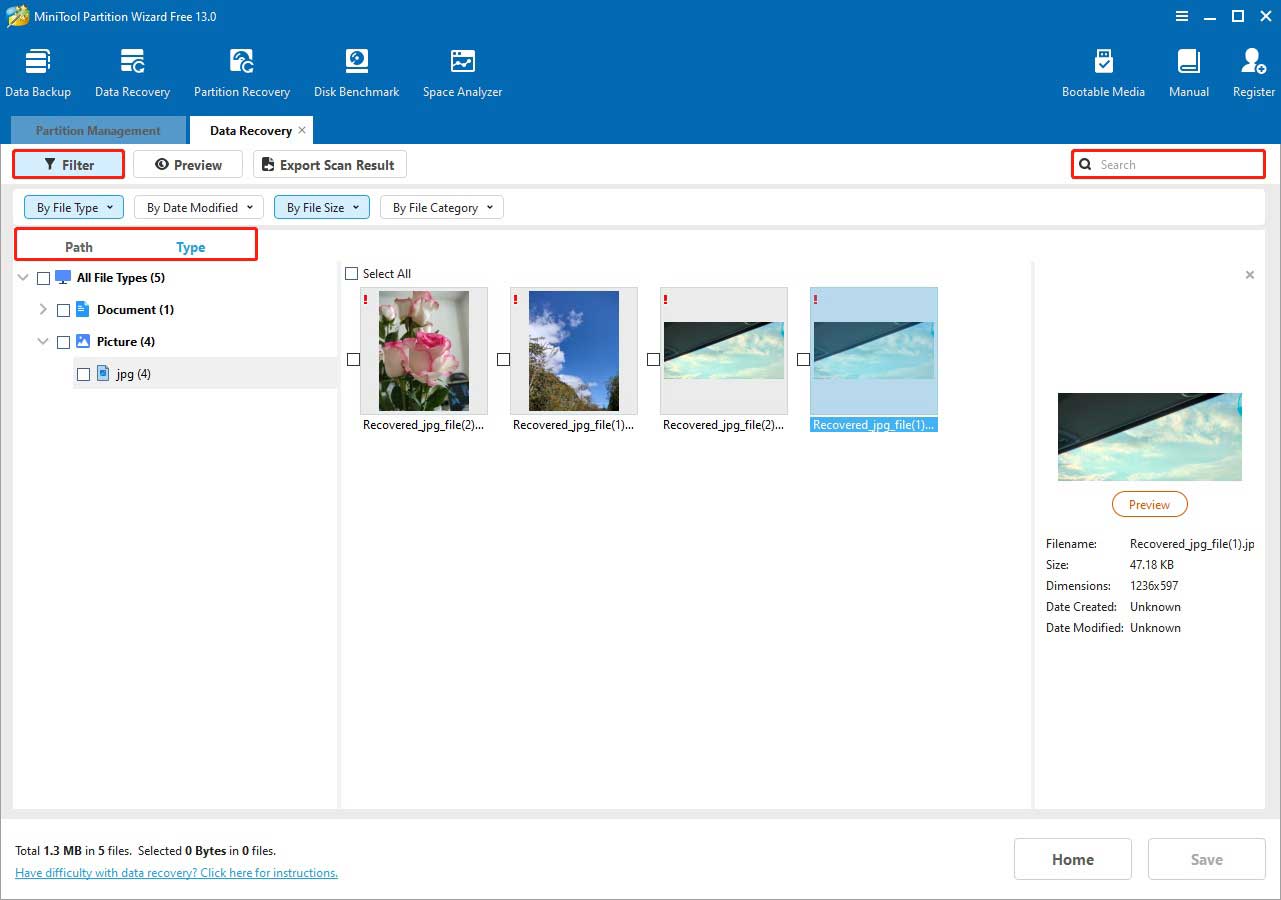The width and height of the screenshot is (1281, 900).
Task: Click the Preview button under the sky image
Action: coord(1149,504)
